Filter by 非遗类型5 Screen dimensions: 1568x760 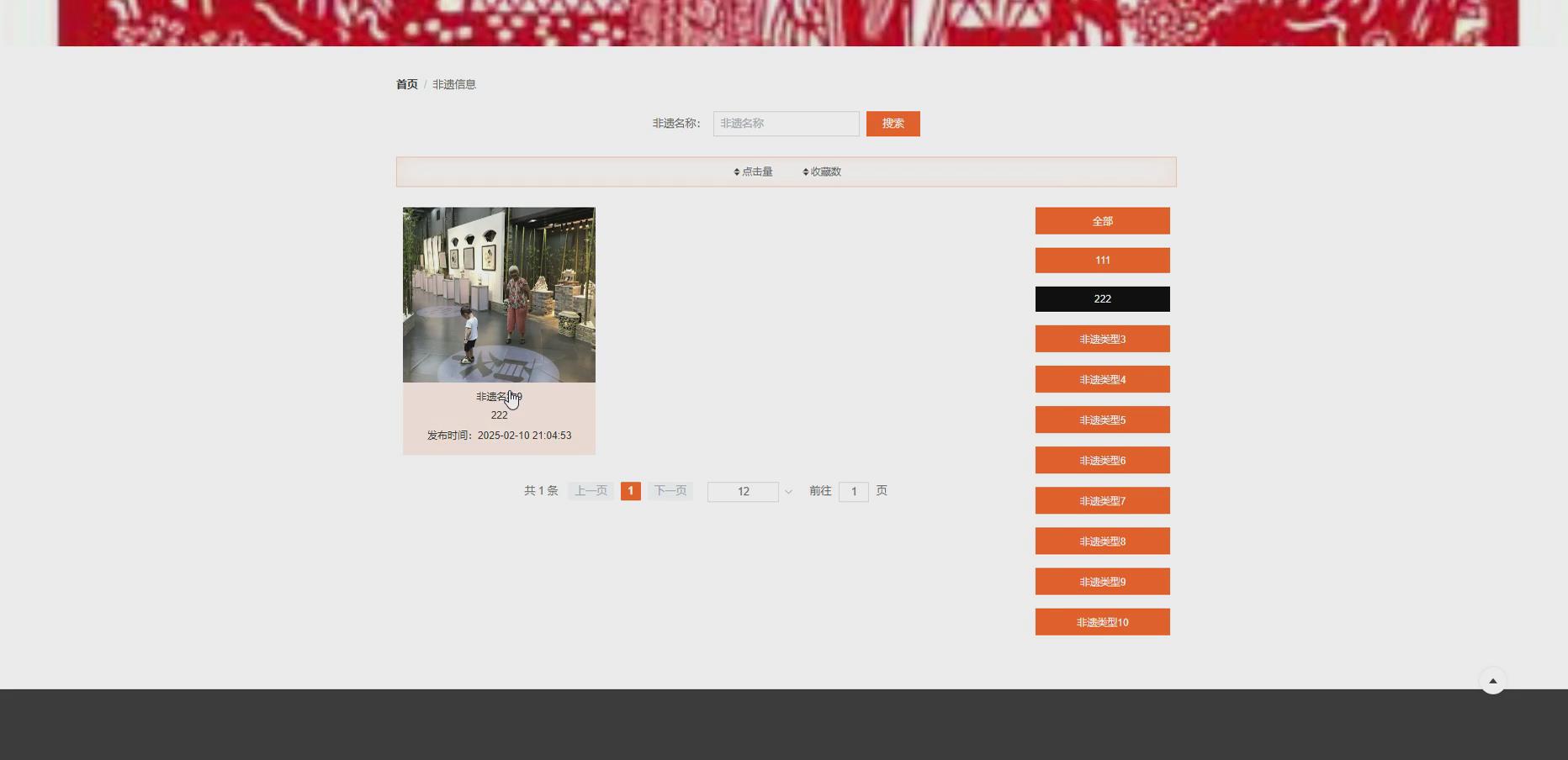click(x=1103, y=420)
